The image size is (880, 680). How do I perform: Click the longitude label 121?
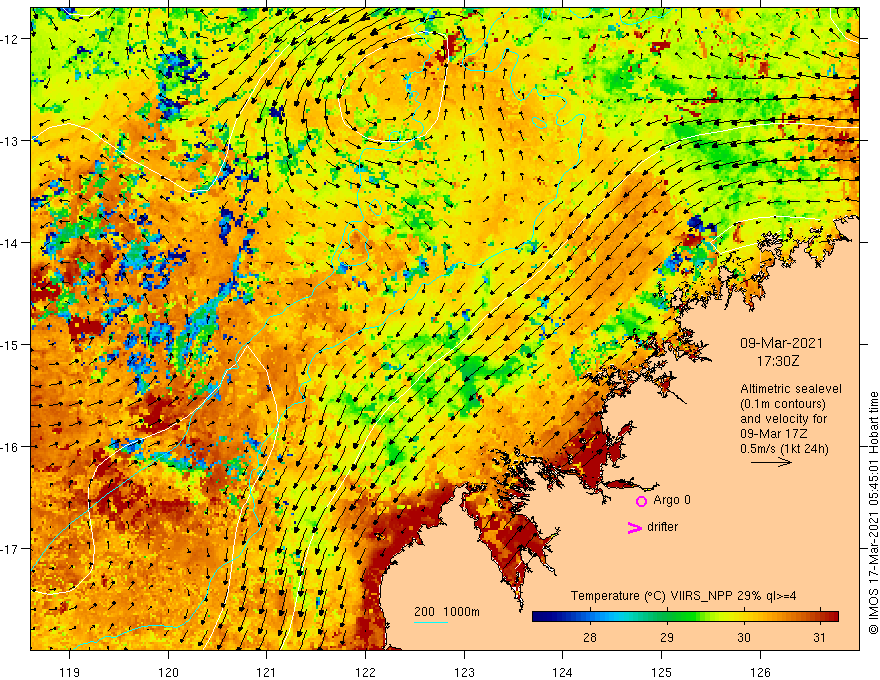[x=267, y=672]
